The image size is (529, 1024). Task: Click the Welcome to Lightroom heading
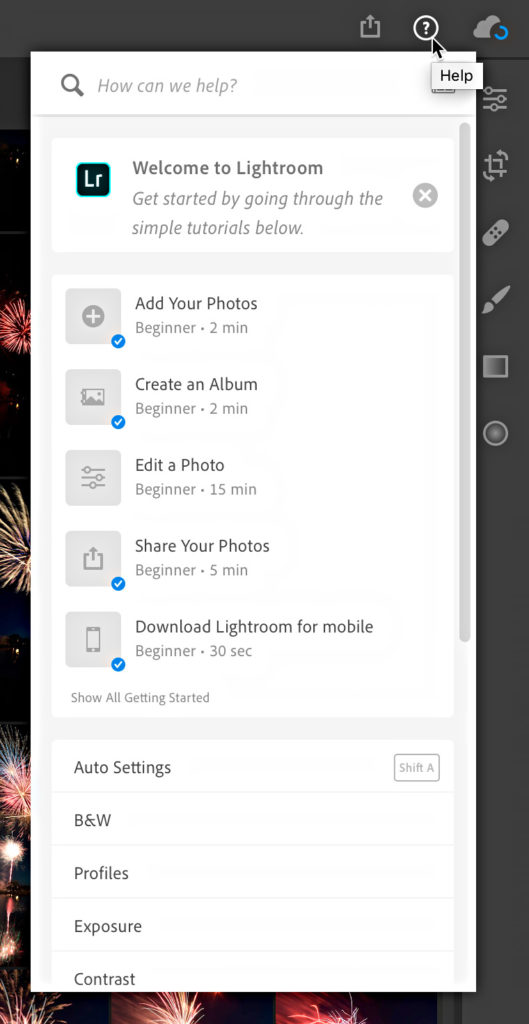point(228,168)
